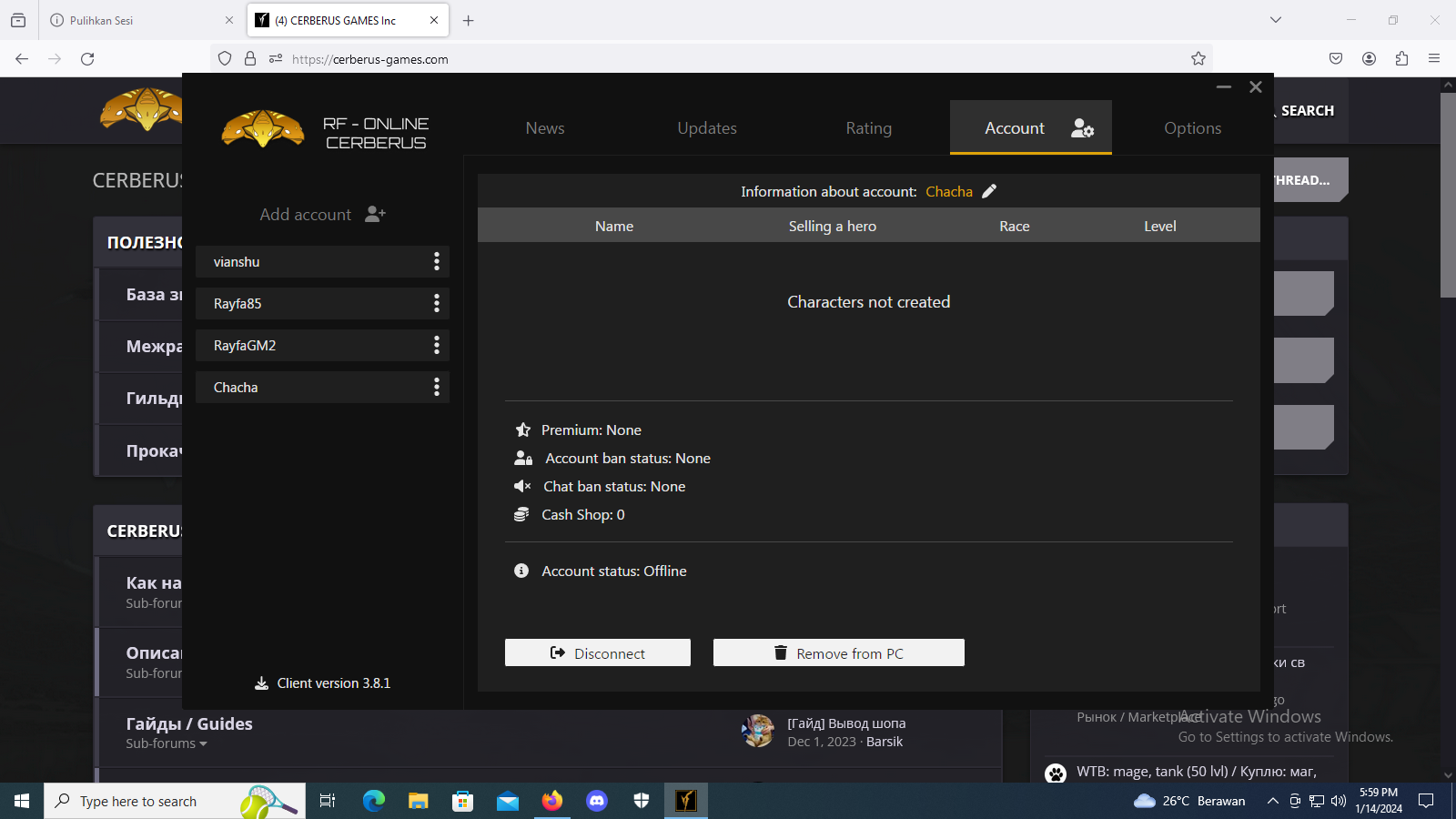Click the Account status info icon
The height and width of the screenshot is (819, 1456).
click(521, 571)
